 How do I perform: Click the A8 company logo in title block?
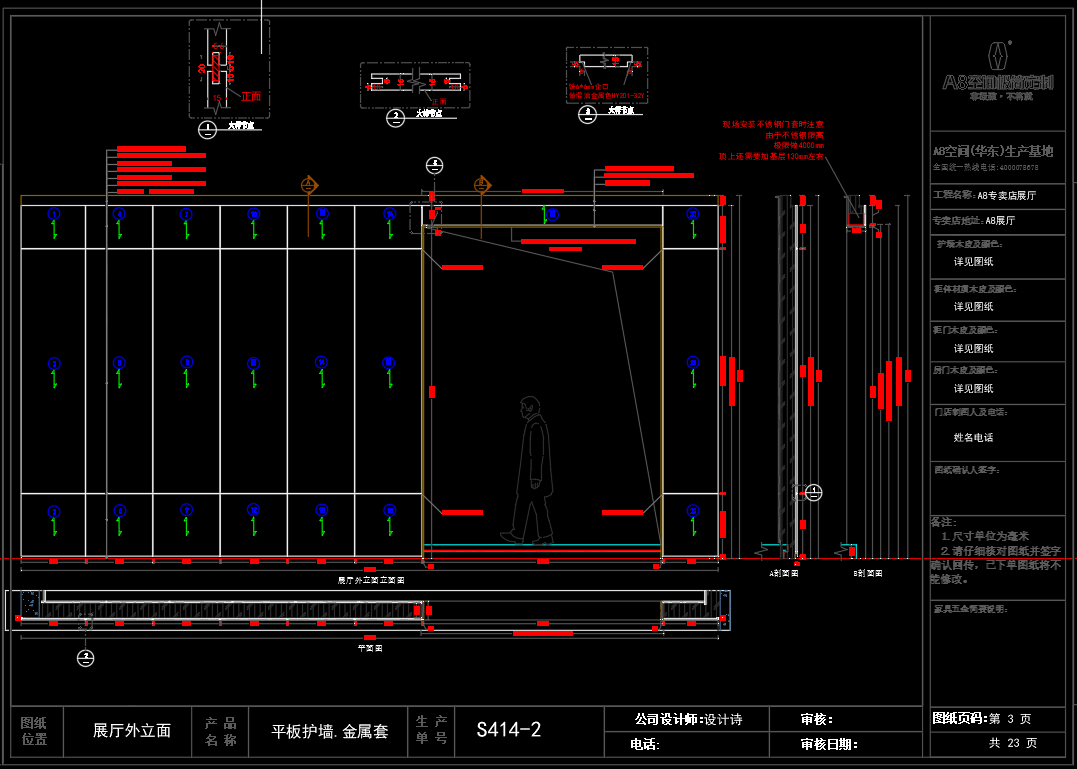pyautogui.click(x=993, y=68)
